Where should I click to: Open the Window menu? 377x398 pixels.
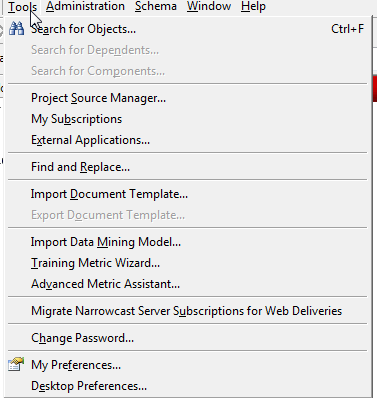click(x=209, y=6)
